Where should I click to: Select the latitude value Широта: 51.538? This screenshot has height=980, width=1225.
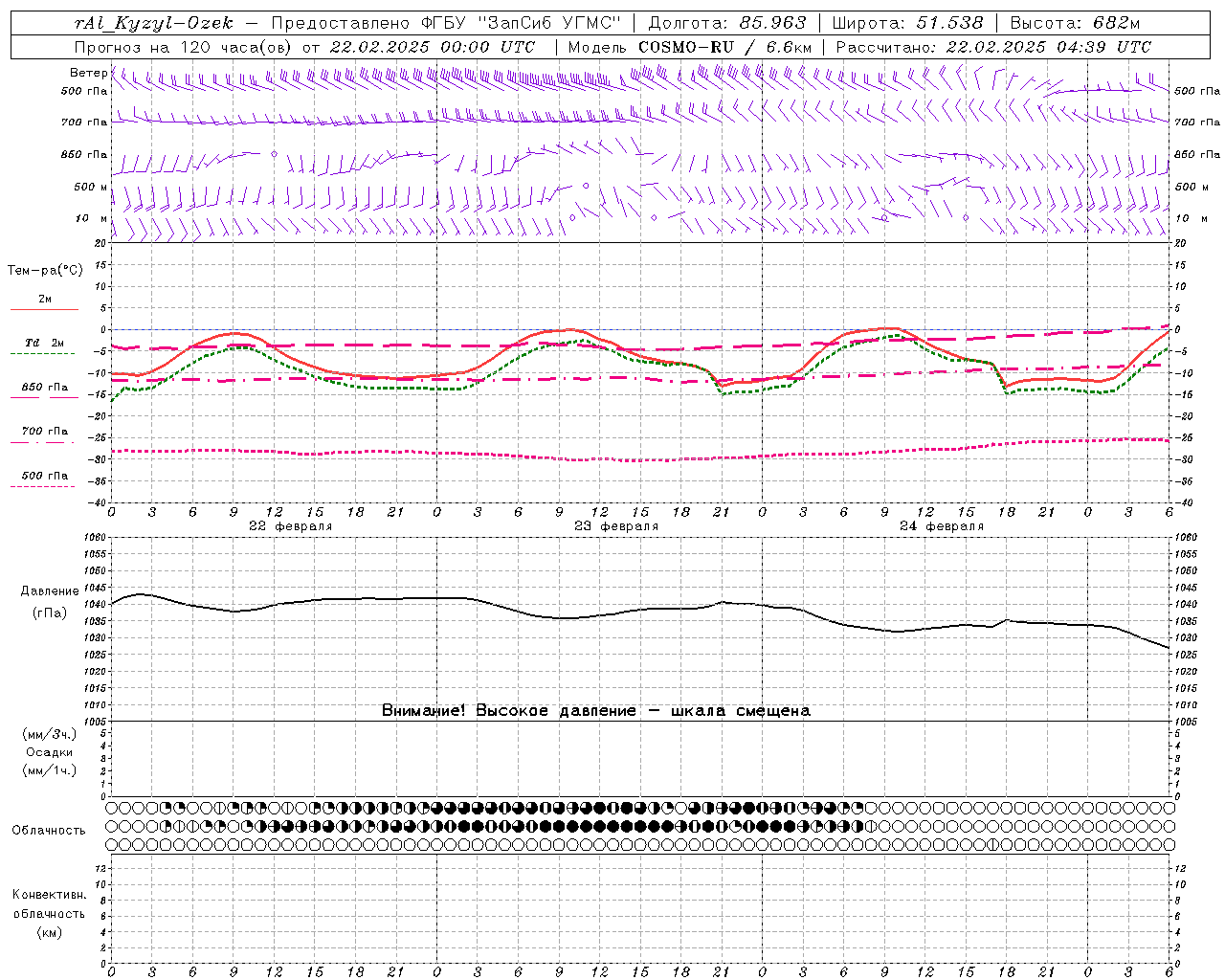[x=907, y=23]
